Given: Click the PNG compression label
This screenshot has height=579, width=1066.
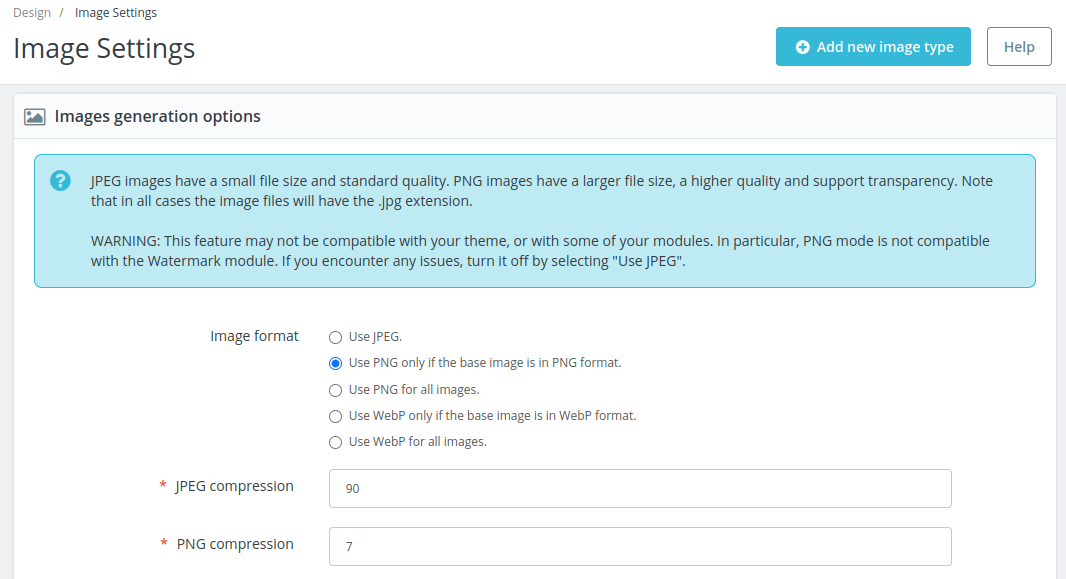Looking at the screenshot, I should click(x=235, y=544).
